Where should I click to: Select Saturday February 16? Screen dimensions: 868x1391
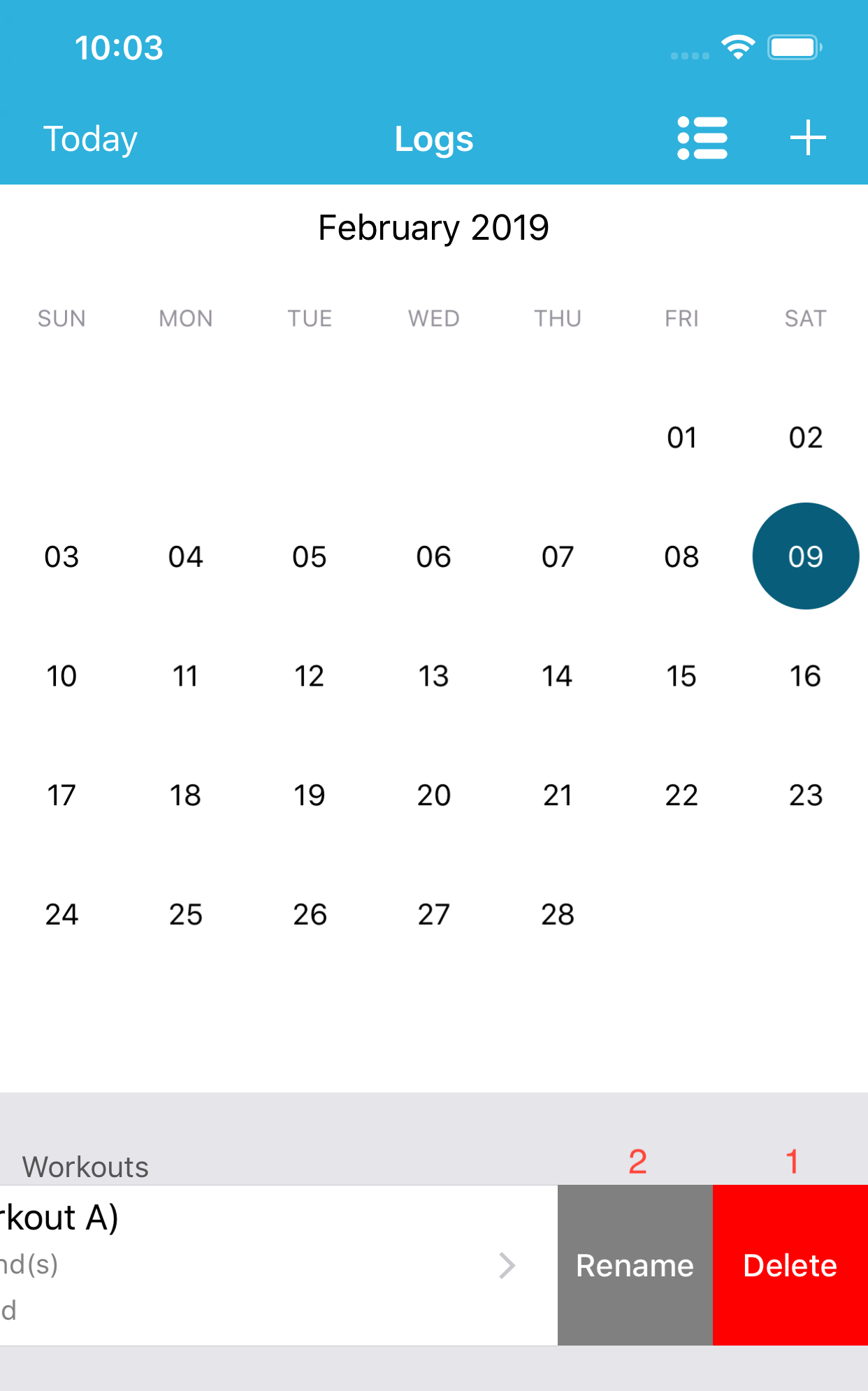tap(805, 676)
